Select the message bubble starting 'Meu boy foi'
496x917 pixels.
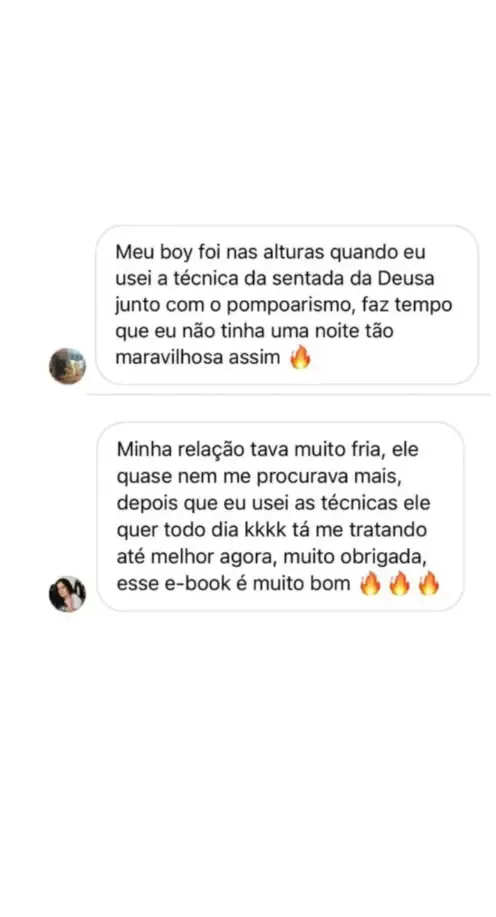pos(287,305)
